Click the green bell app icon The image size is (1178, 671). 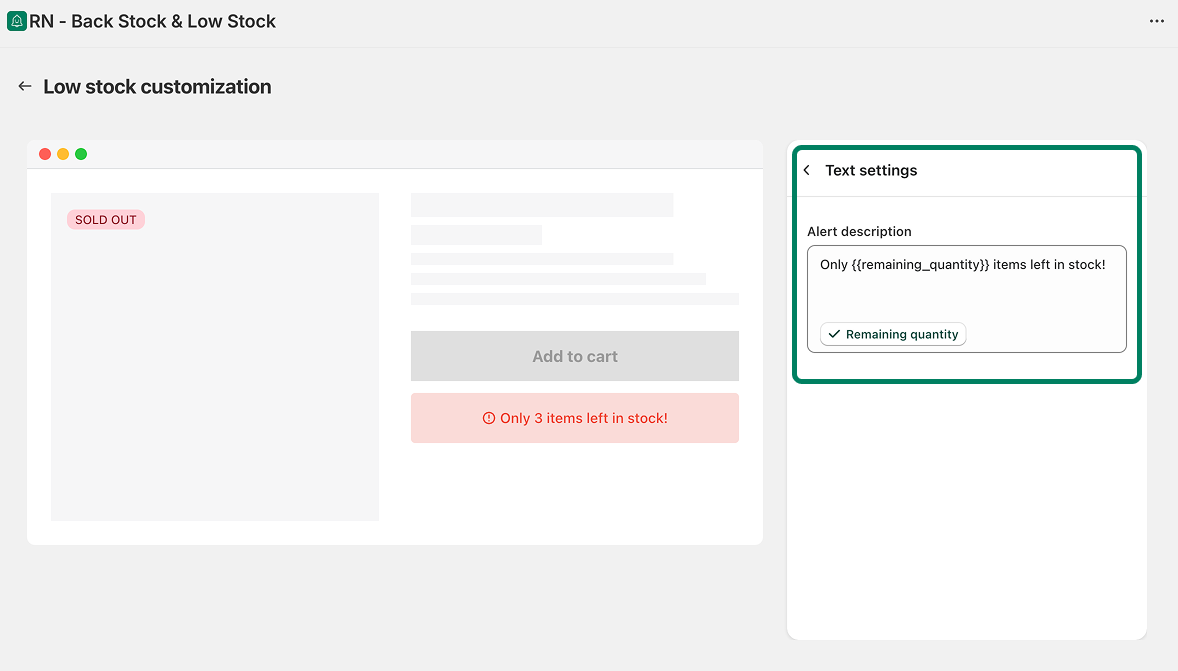(17, 21)
